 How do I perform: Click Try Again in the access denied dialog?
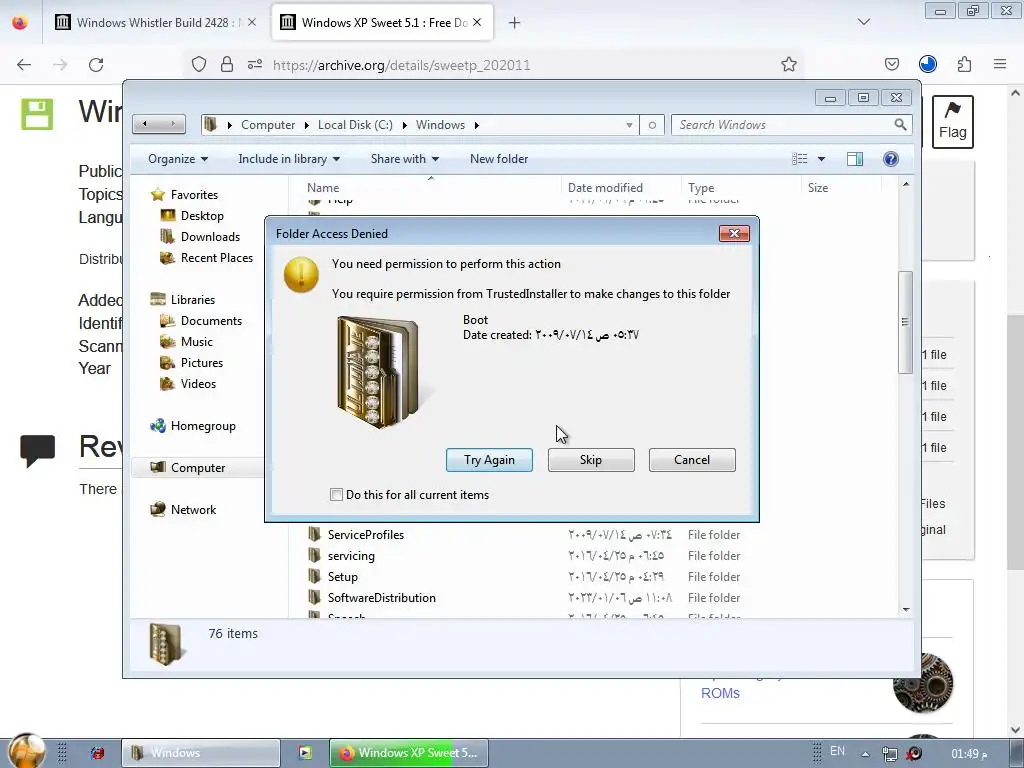[x=489, y=460]
